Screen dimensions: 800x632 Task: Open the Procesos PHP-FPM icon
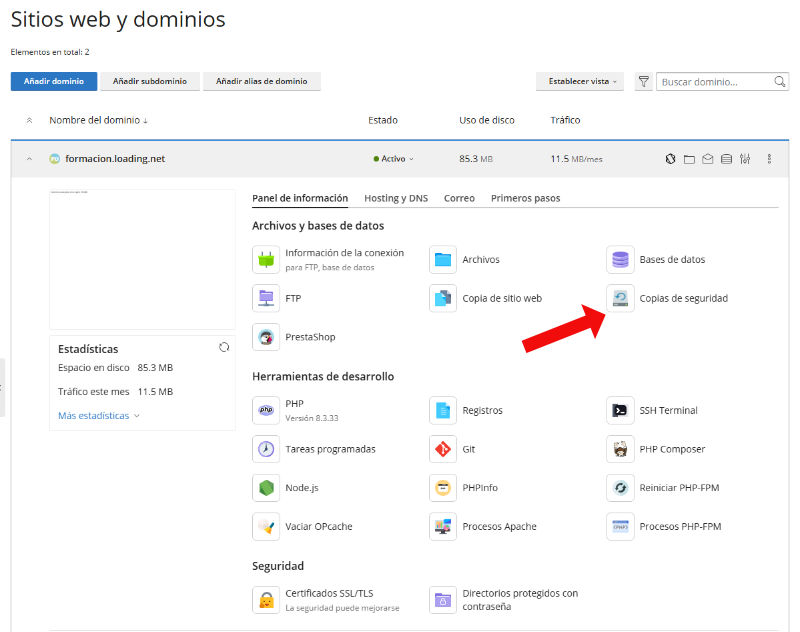[620, 526]
